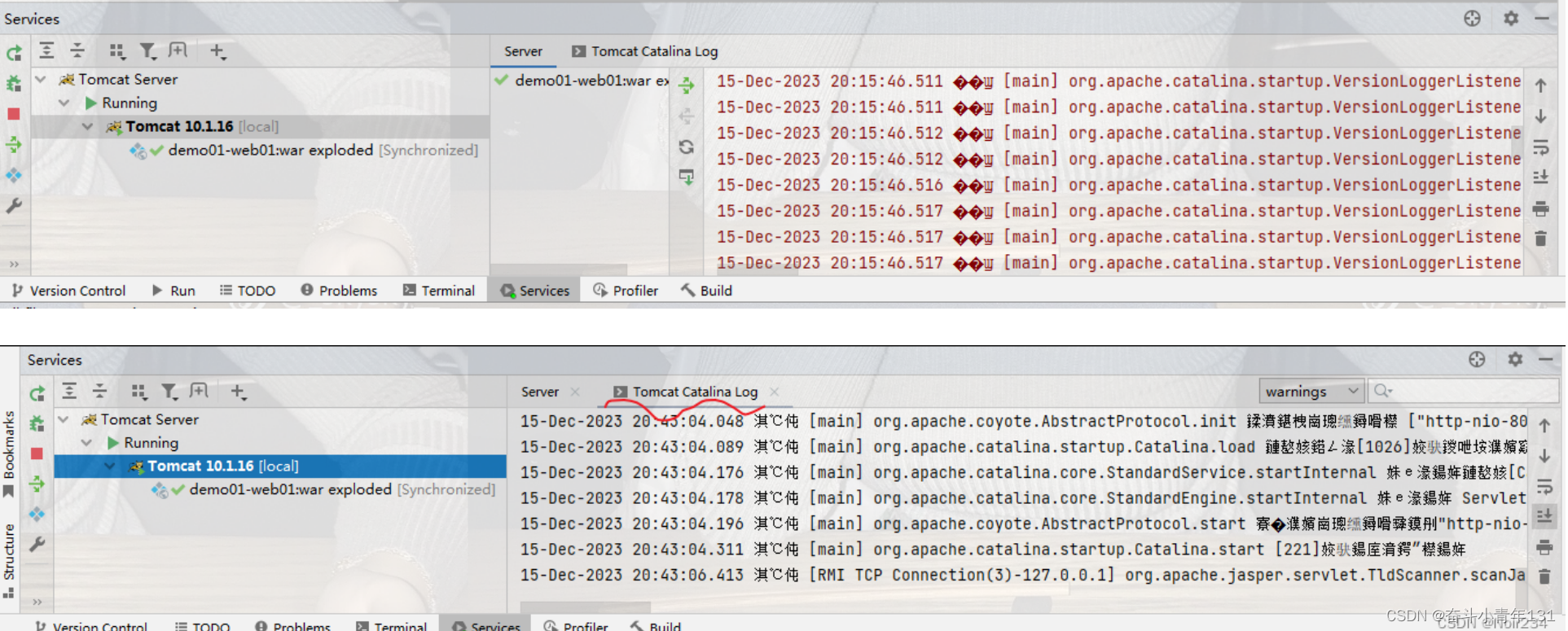Click Down the stack trace arrow in upper log
This screenshot has width=1568, height=631.
coord(1540,116)
